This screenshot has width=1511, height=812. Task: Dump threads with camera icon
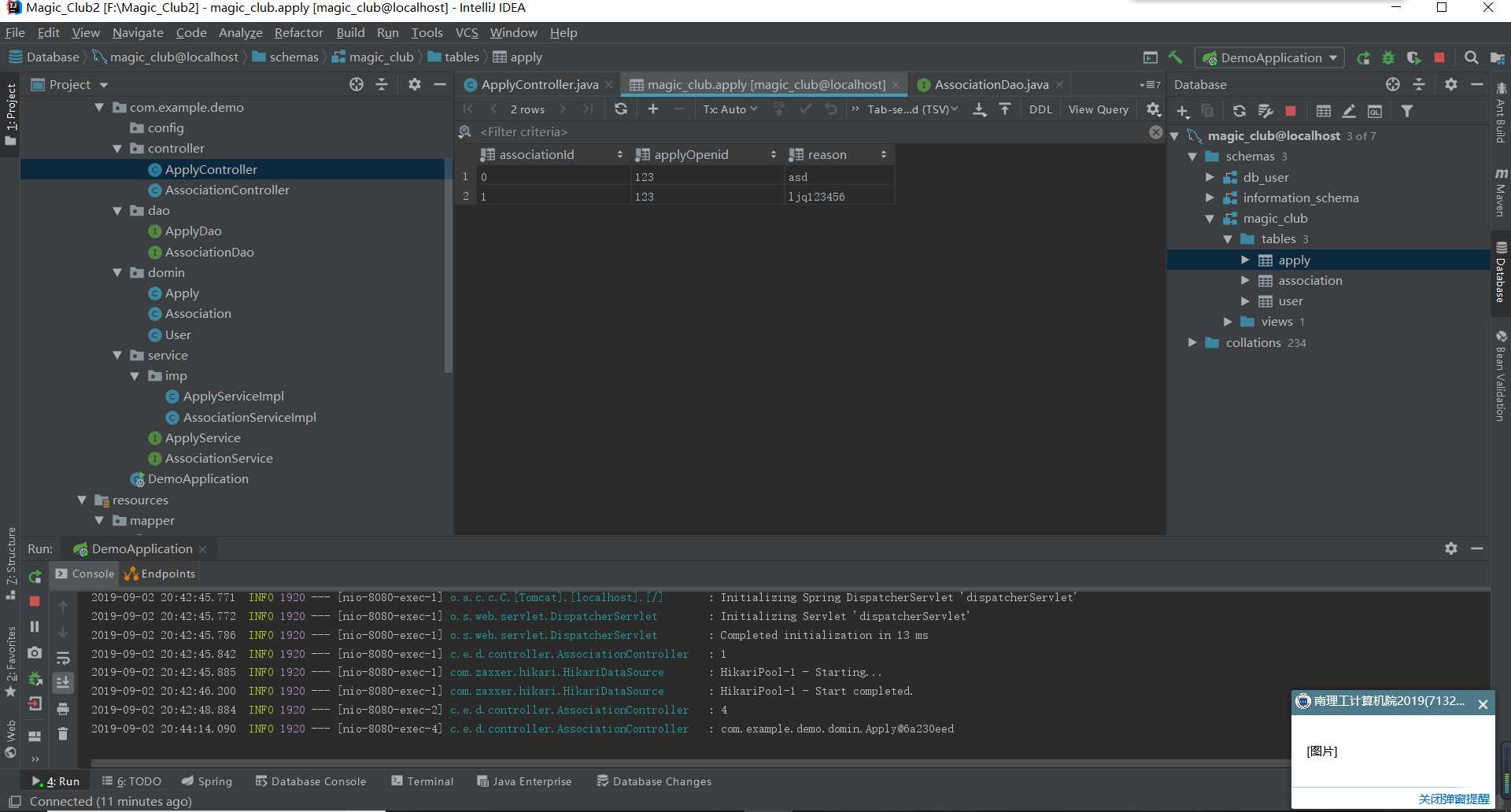[x=35, y=652]
